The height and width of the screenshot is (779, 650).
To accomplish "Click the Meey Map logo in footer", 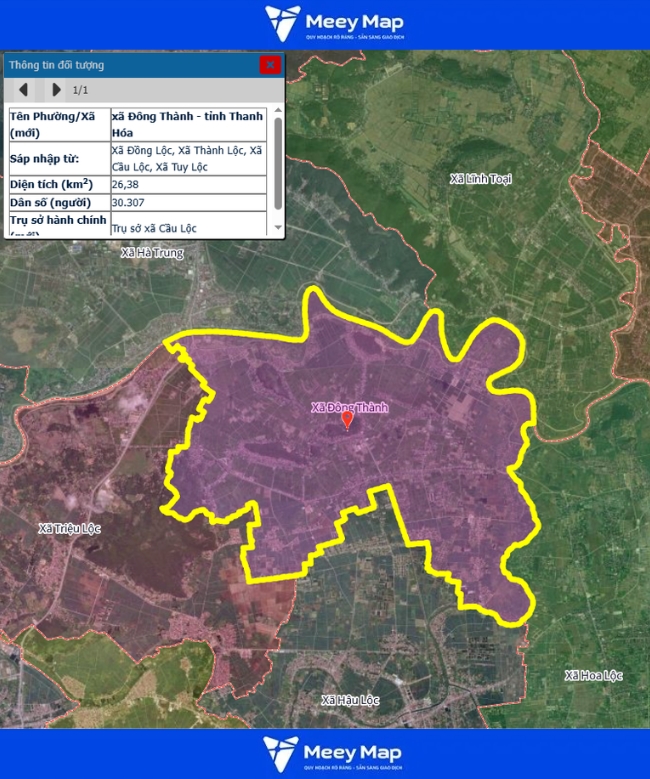I will click(x=333, y=754).
